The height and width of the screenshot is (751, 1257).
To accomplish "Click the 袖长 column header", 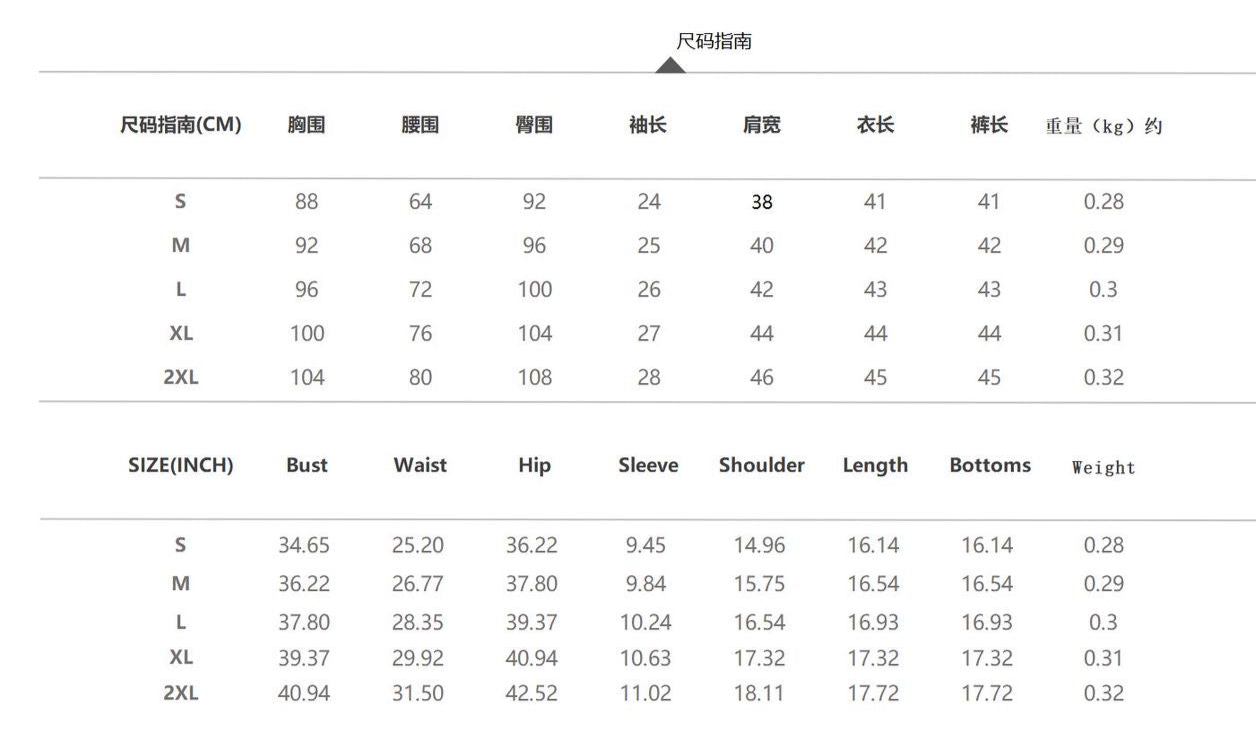I will click(x=648, y=125).
